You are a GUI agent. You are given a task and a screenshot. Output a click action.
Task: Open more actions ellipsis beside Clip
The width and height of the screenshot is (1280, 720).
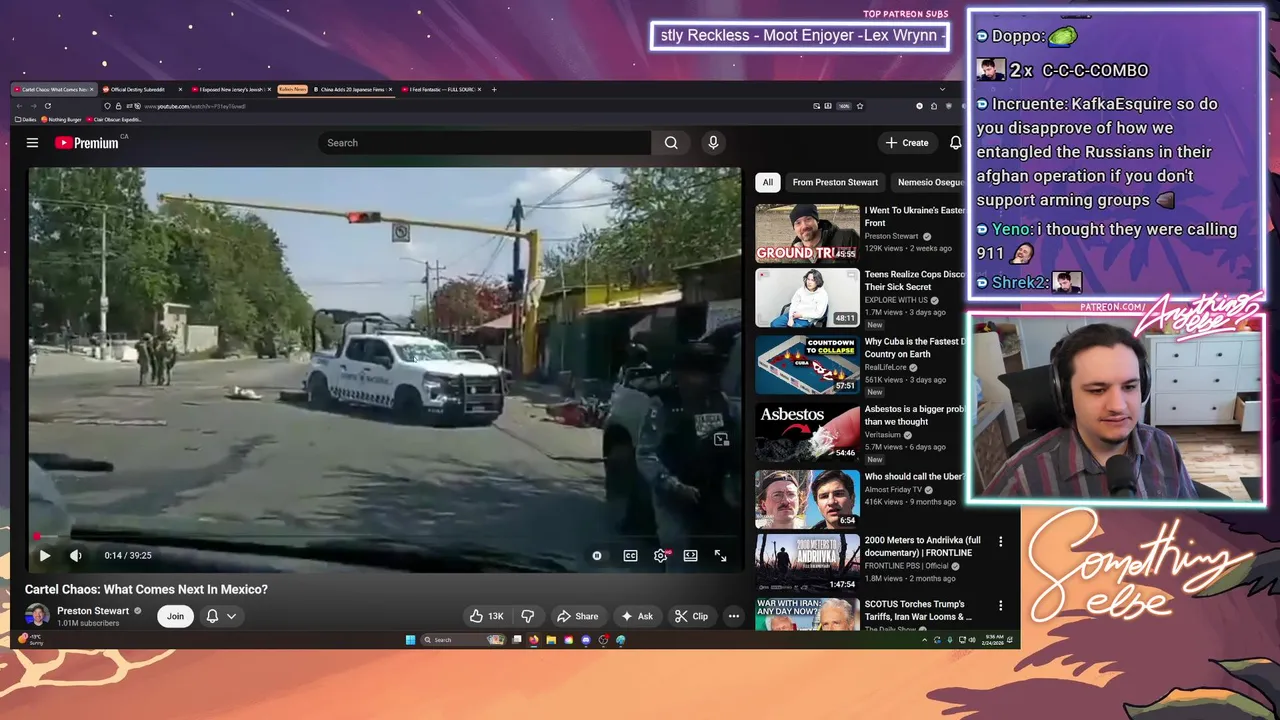click(x=734, y=616)
